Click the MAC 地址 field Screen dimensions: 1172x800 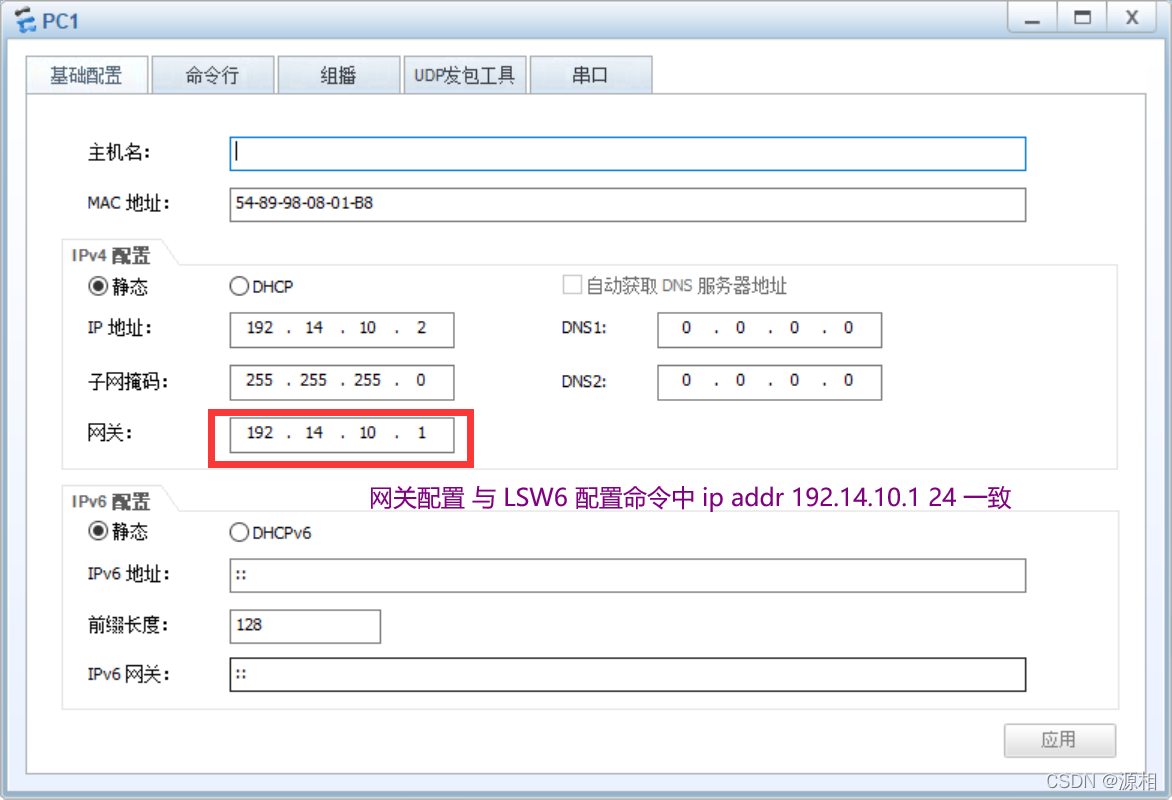628,205
